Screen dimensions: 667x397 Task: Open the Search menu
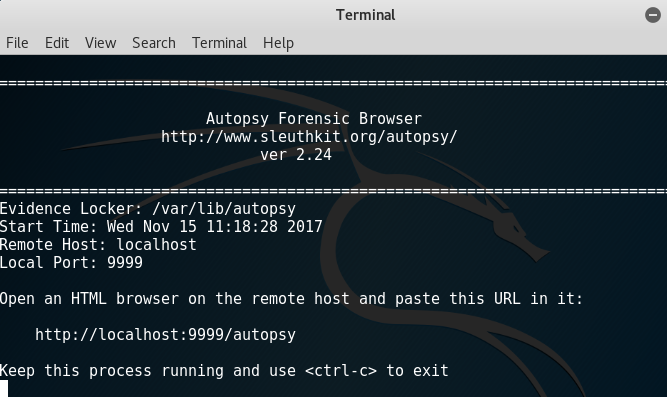point(154,43)
